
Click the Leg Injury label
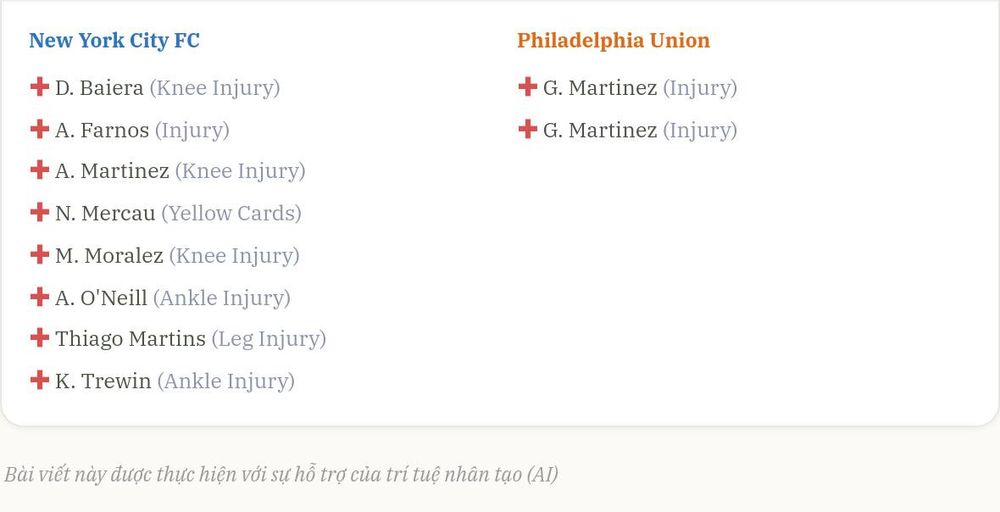[268, 339]
